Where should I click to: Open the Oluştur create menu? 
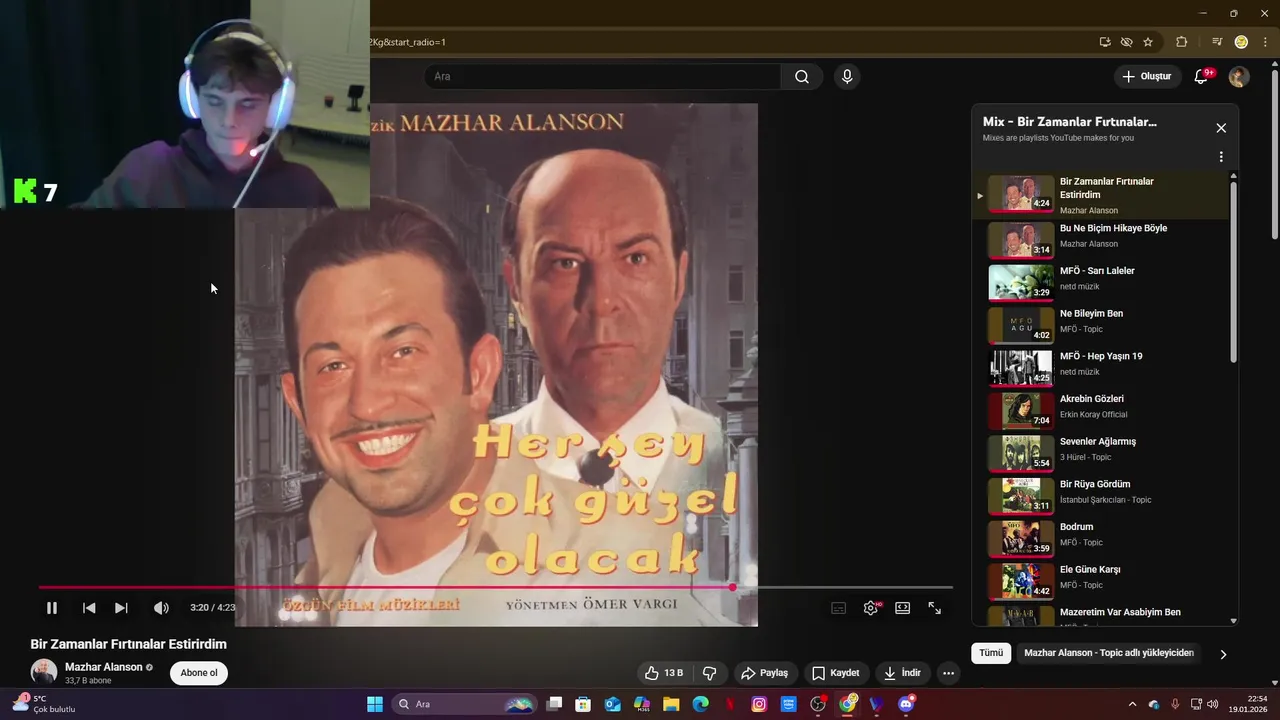[x=1147, y=77]
